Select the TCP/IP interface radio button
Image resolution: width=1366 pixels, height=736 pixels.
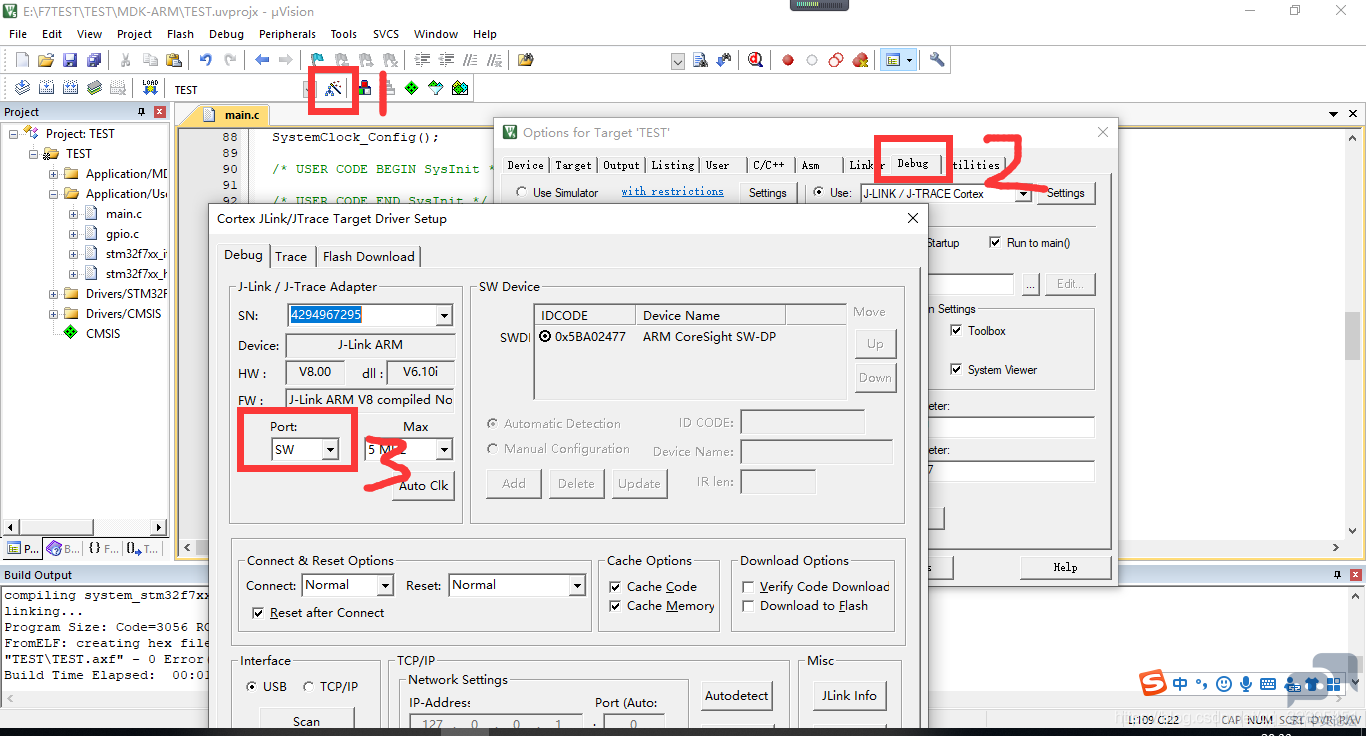(x=309, y=687)
